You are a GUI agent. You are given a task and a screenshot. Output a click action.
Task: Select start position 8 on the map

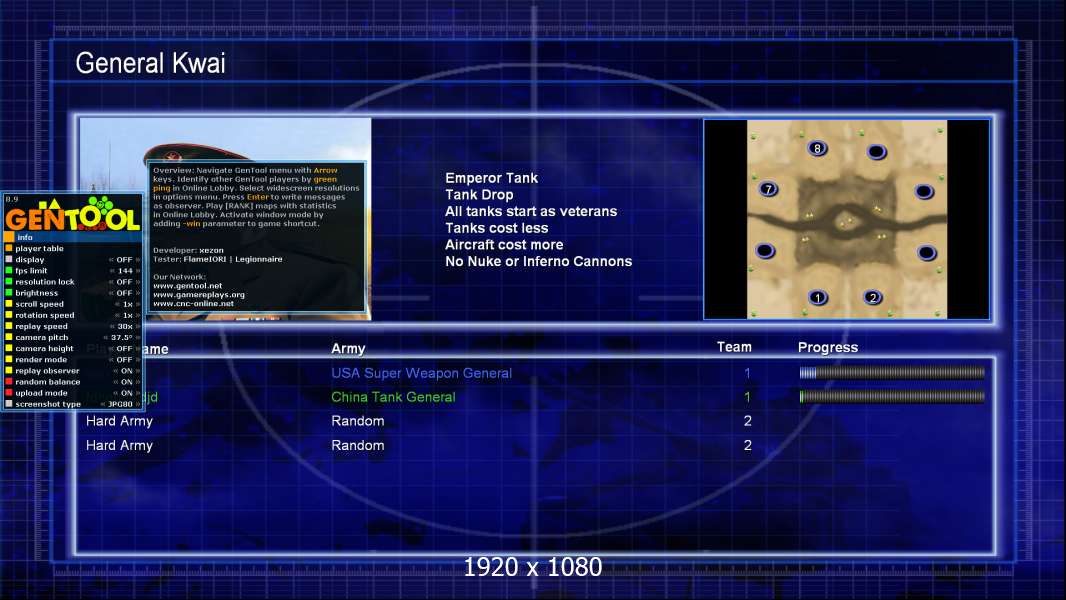(x=817, y=148)
